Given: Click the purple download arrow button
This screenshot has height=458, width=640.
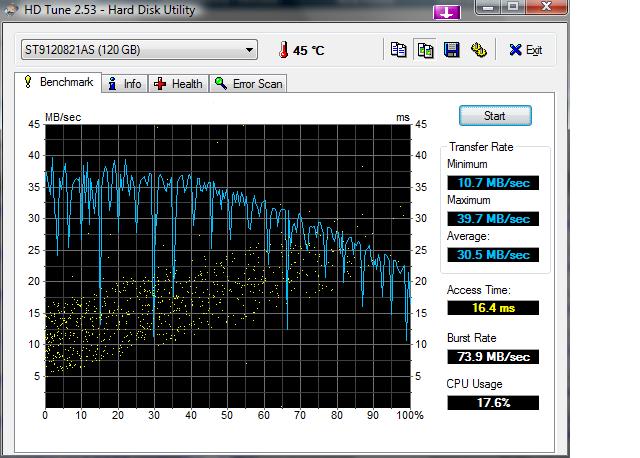Looking at the screenshot, I should (x=447, y=13).
